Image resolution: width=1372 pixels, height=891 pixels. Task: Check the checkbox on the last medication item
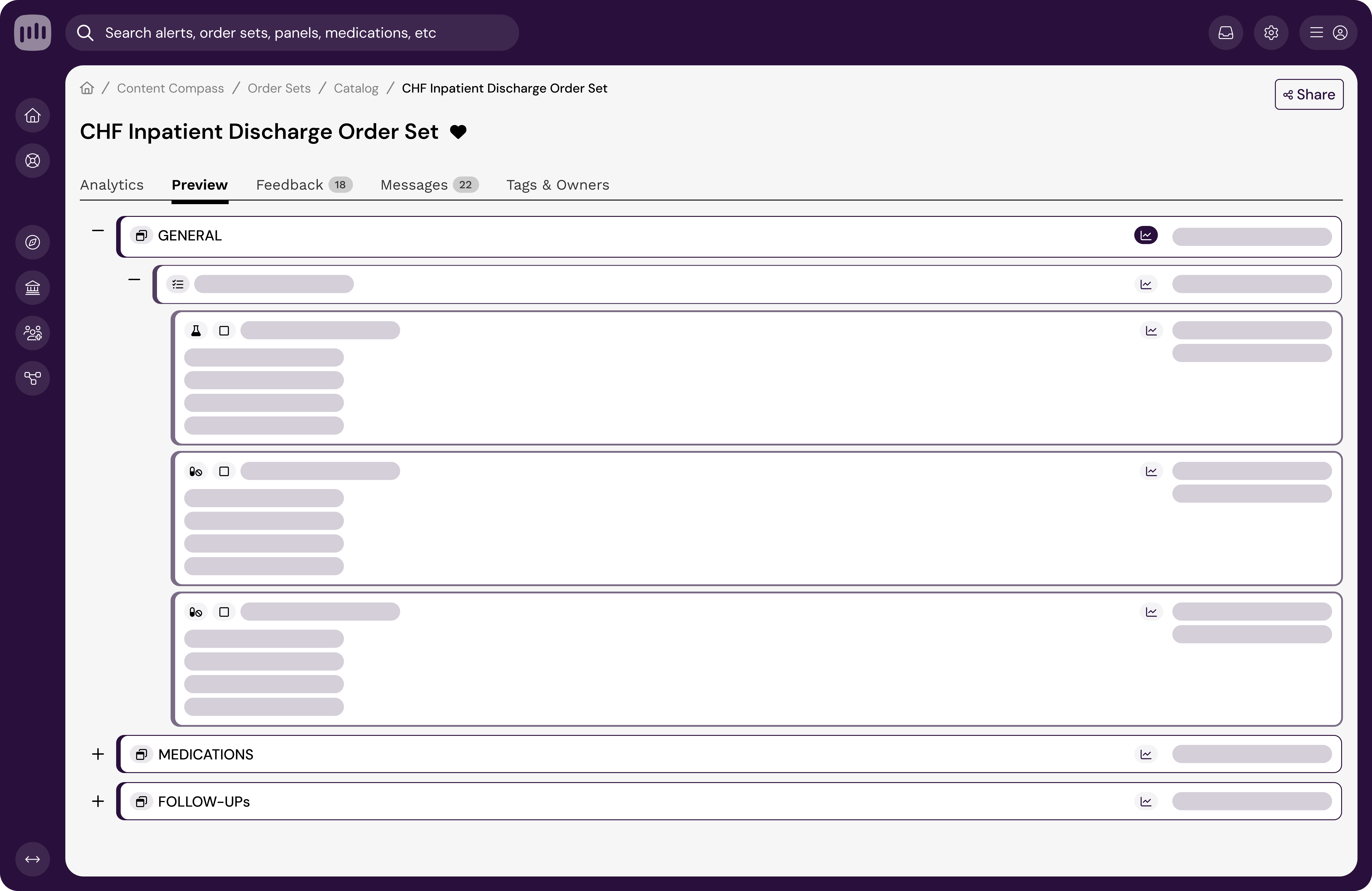click(224, 612)
